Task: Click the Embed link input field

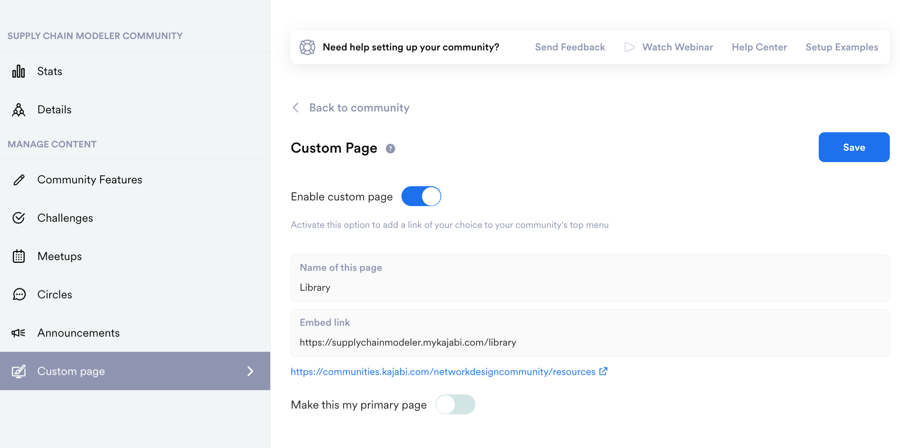Action: (x=589, y=342)
